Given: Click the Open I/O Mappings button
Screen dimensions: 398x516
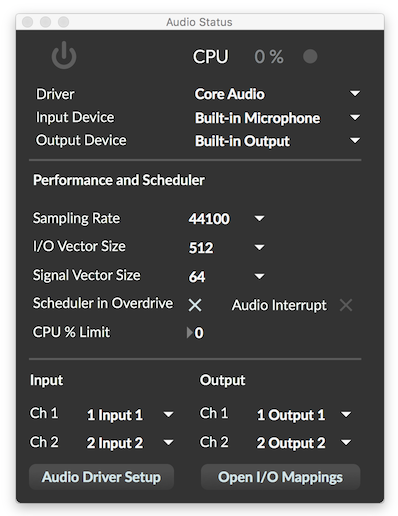Looking at the screenshot, I should [280, 477].
